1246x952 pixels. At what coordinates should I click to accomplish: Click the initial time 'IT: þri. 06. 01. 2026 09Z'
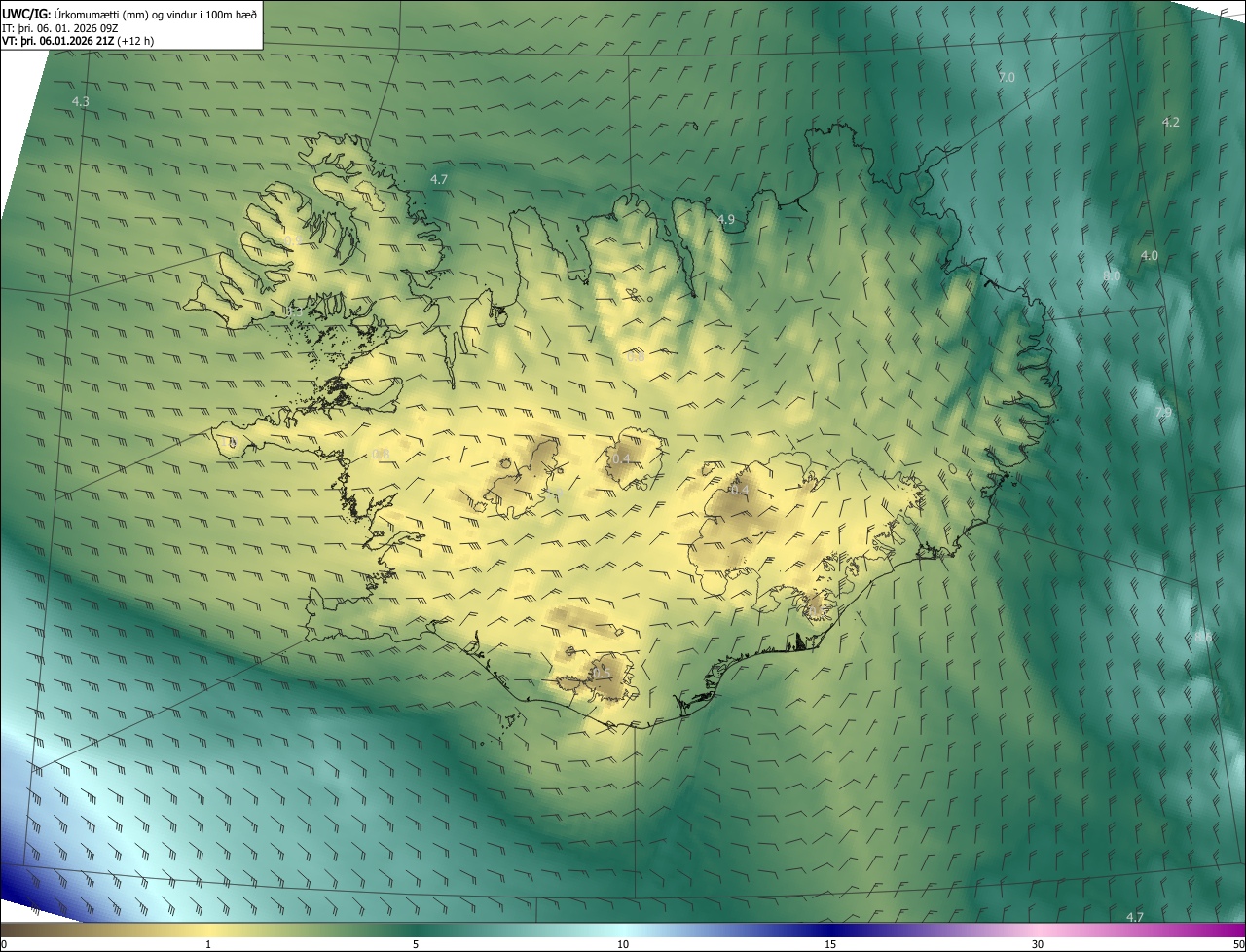tap(59, 27)
